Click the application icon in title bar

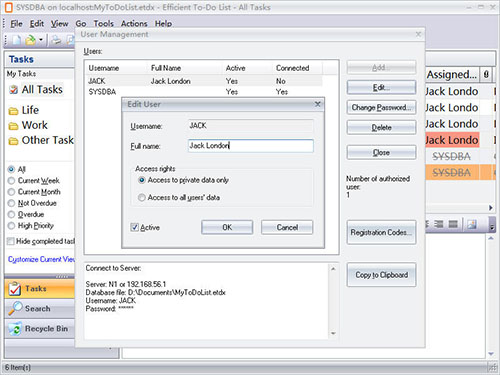pyautogui.click(x=9, y=7)
